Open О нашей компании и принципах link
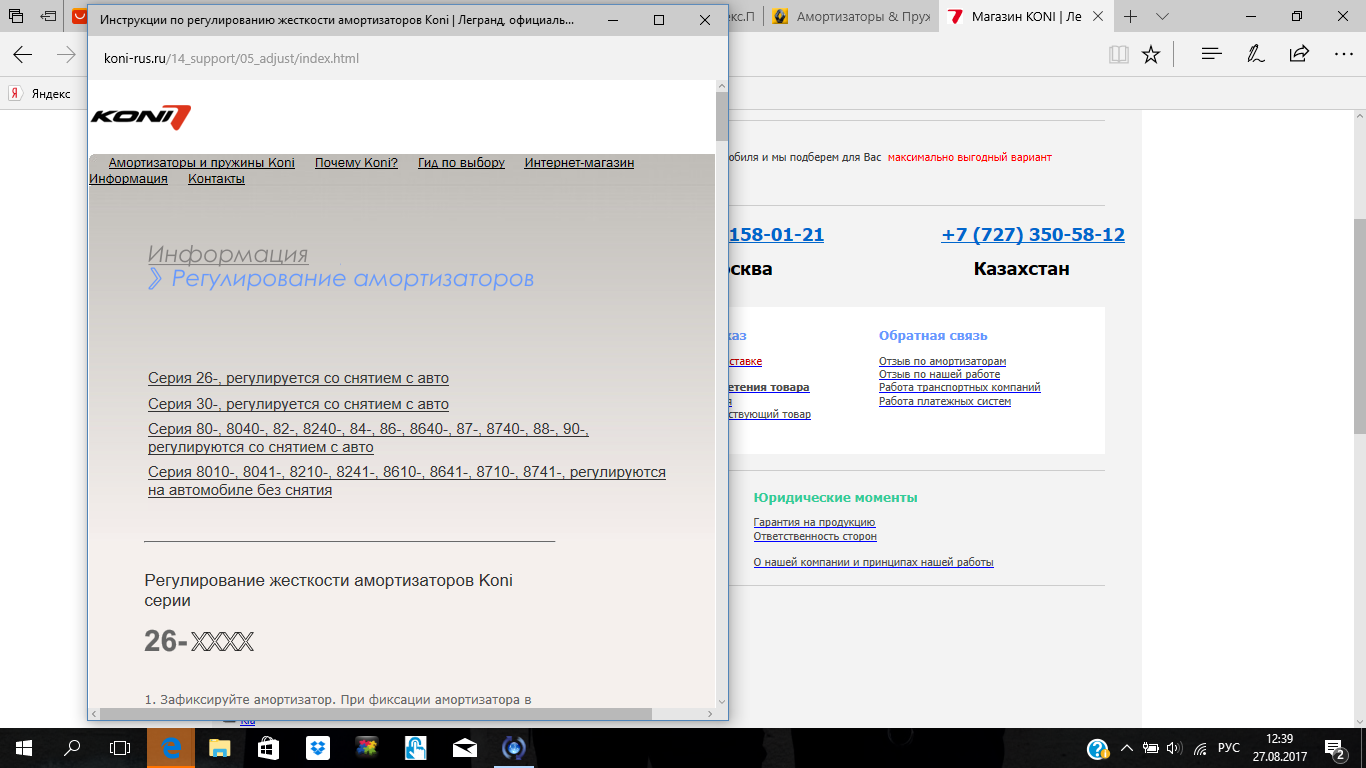 (873, 562)
